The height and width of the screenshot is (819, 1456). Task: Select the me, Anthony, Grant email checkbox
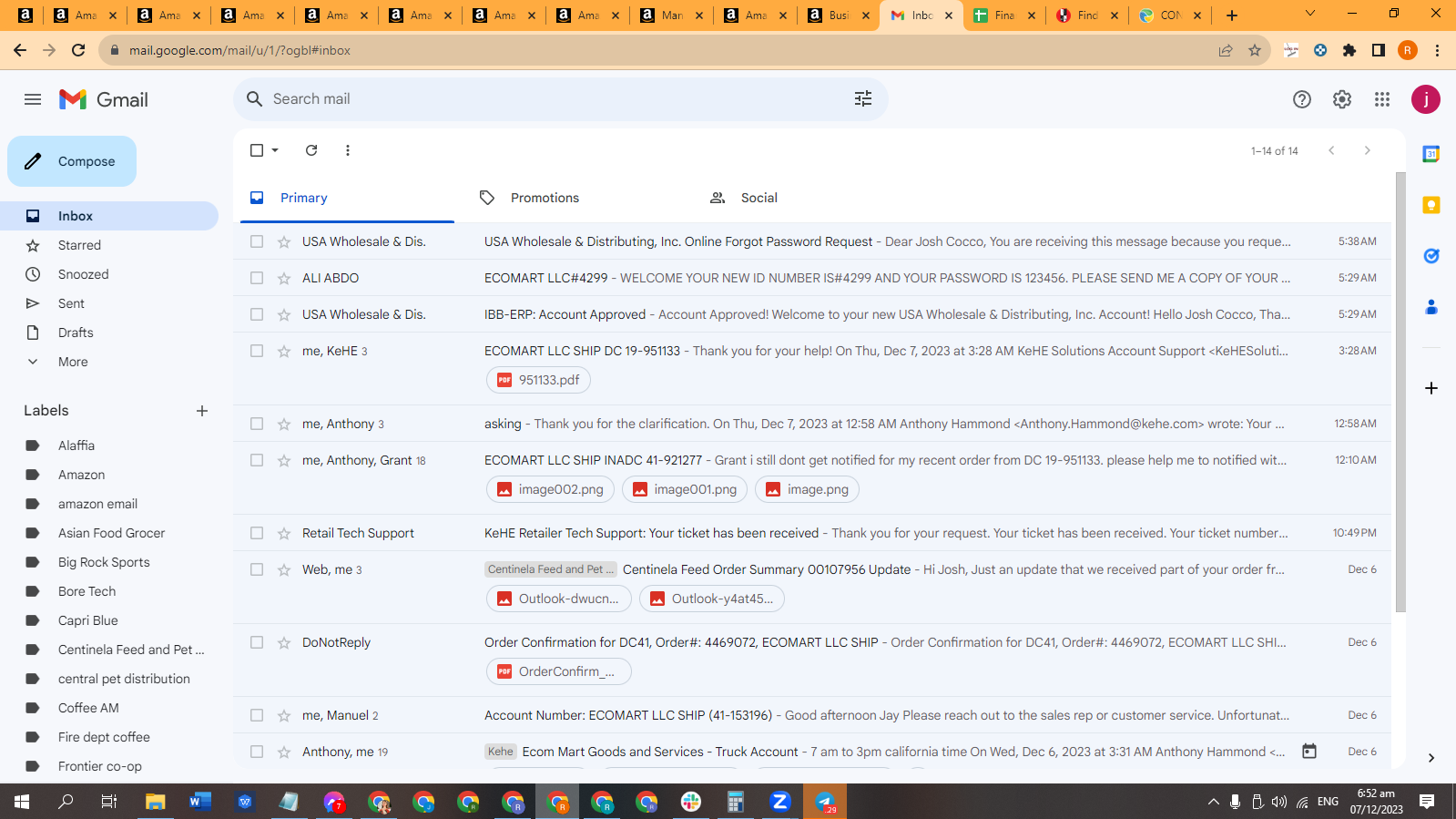pyautogui.click(x=257, y=460)
